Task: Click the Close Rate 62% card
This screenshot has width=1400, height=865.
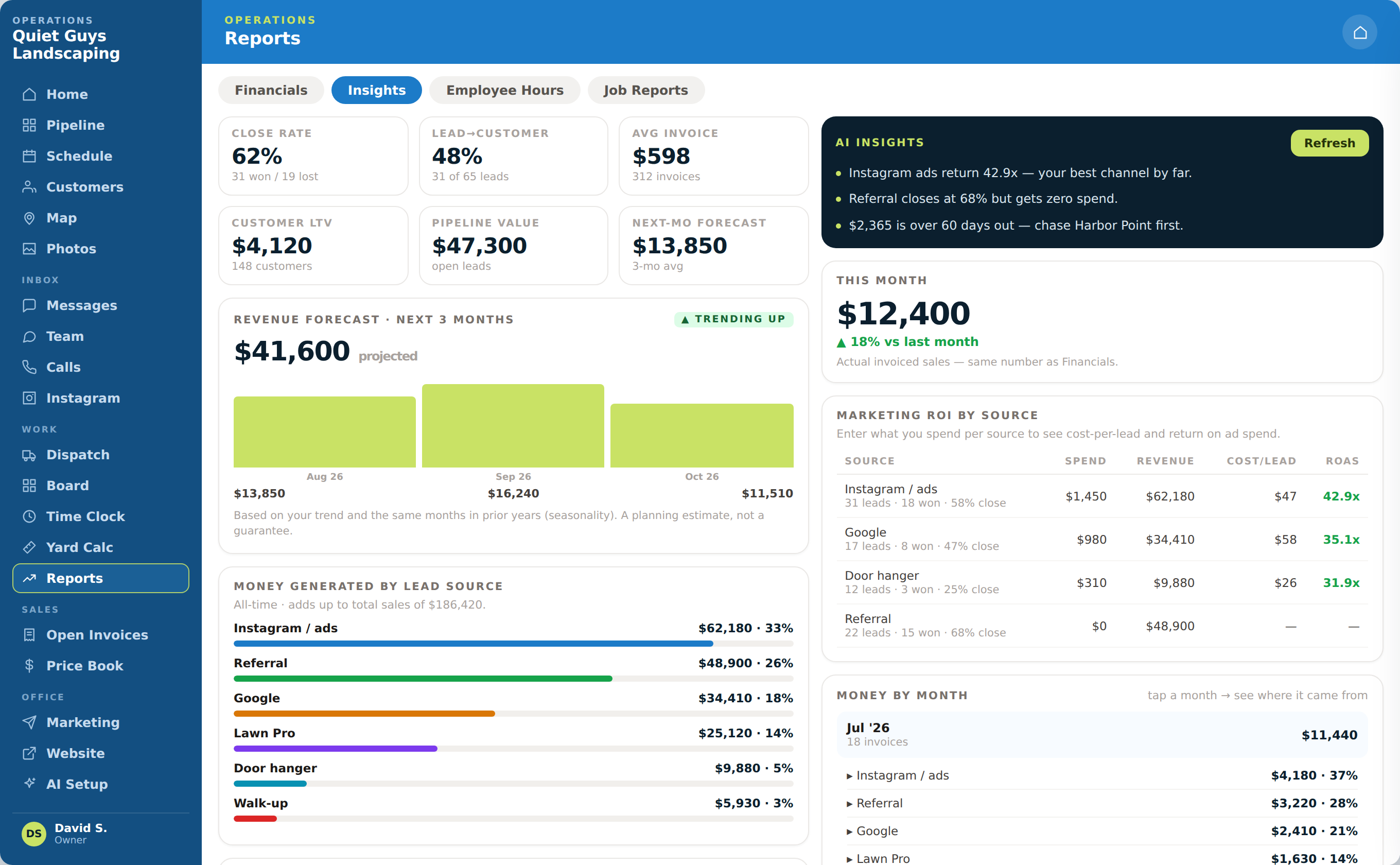Action: point(313,156)
